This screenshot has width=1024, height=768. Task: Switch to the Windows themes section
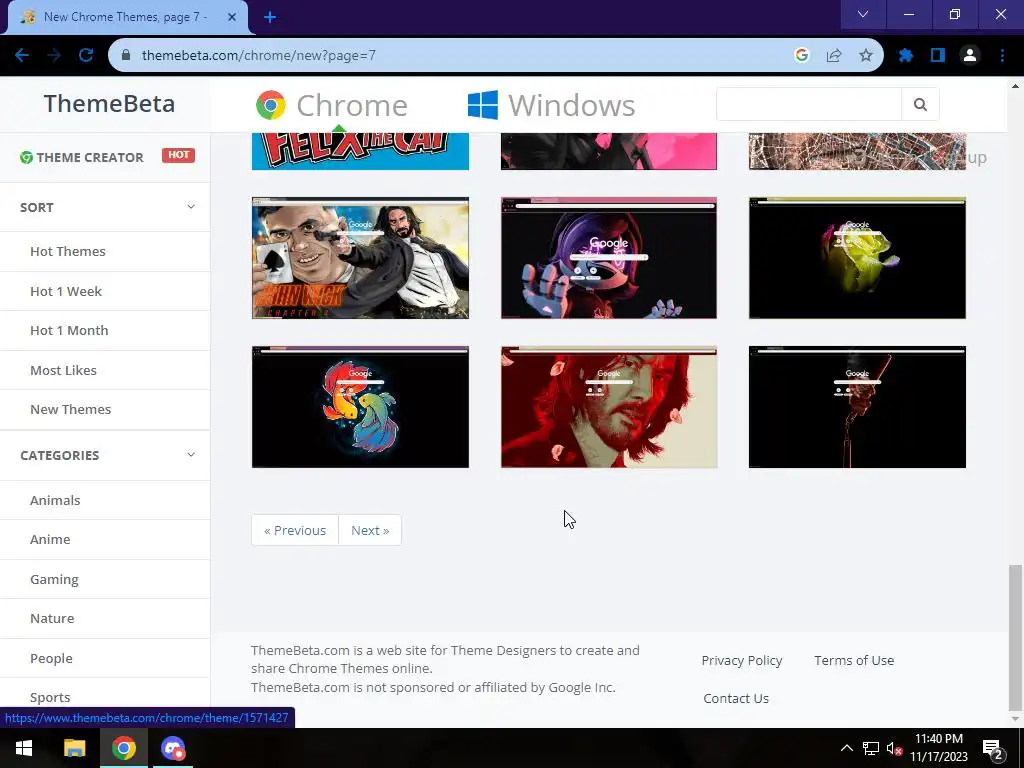tap(551, 105)
